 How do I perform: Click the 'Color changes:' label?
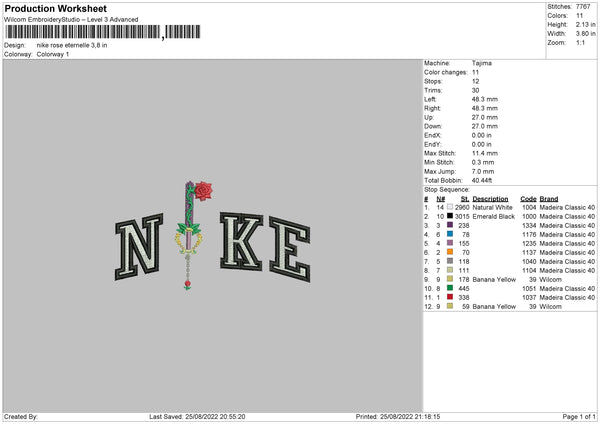pos(445,72)
